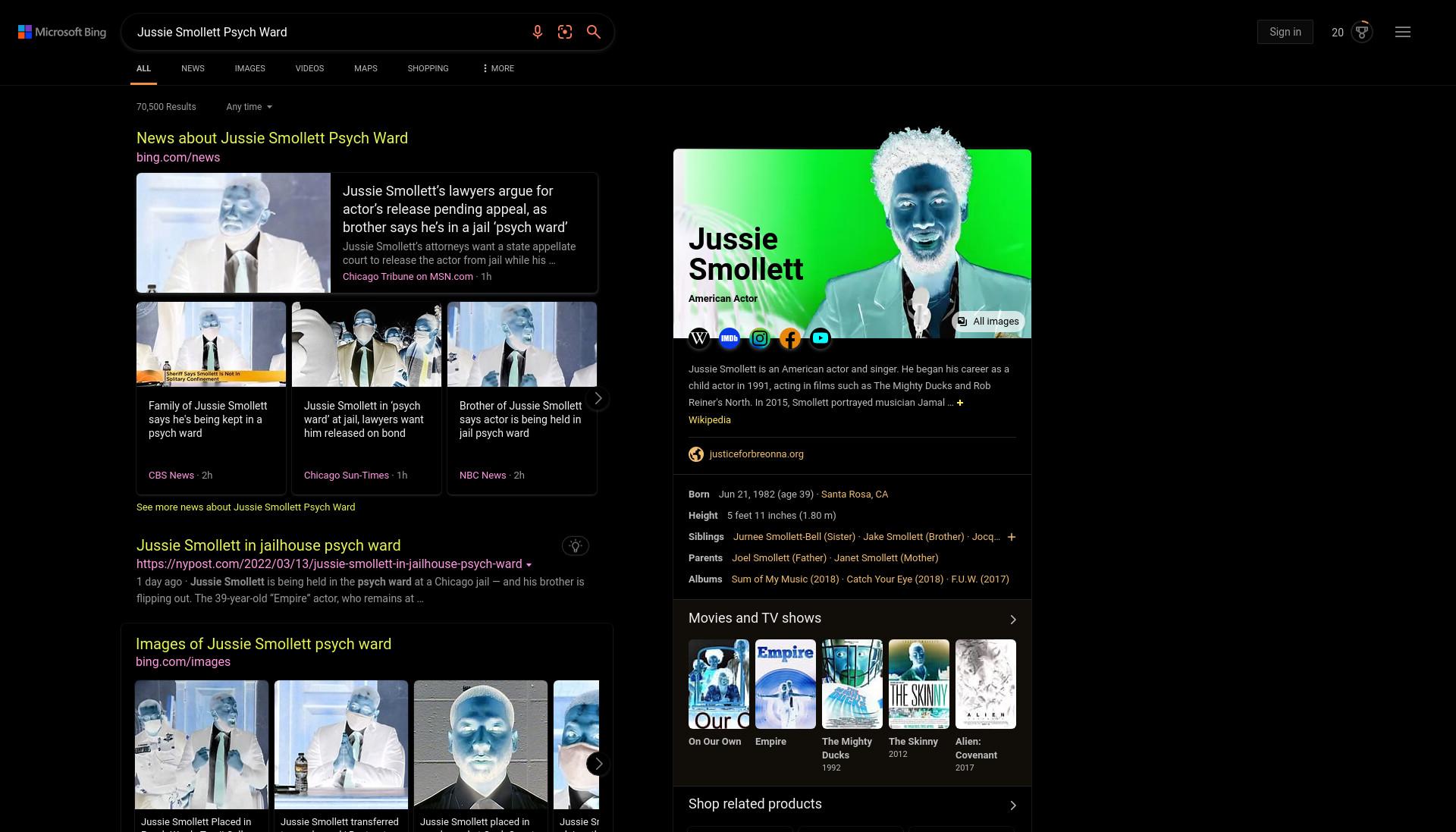Open the bing.com/images link
The height and width of the screenshot is (832, 1456).
click(x=183, y=662)
